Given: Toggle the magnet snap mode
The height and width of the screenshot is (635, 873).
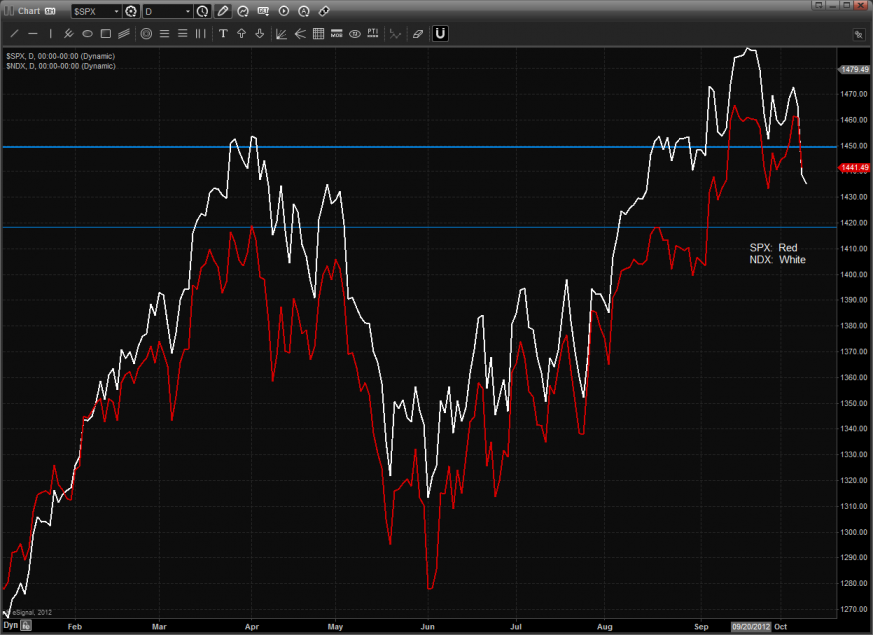Looking at the screenshot, I should click(x=440, y=34).
